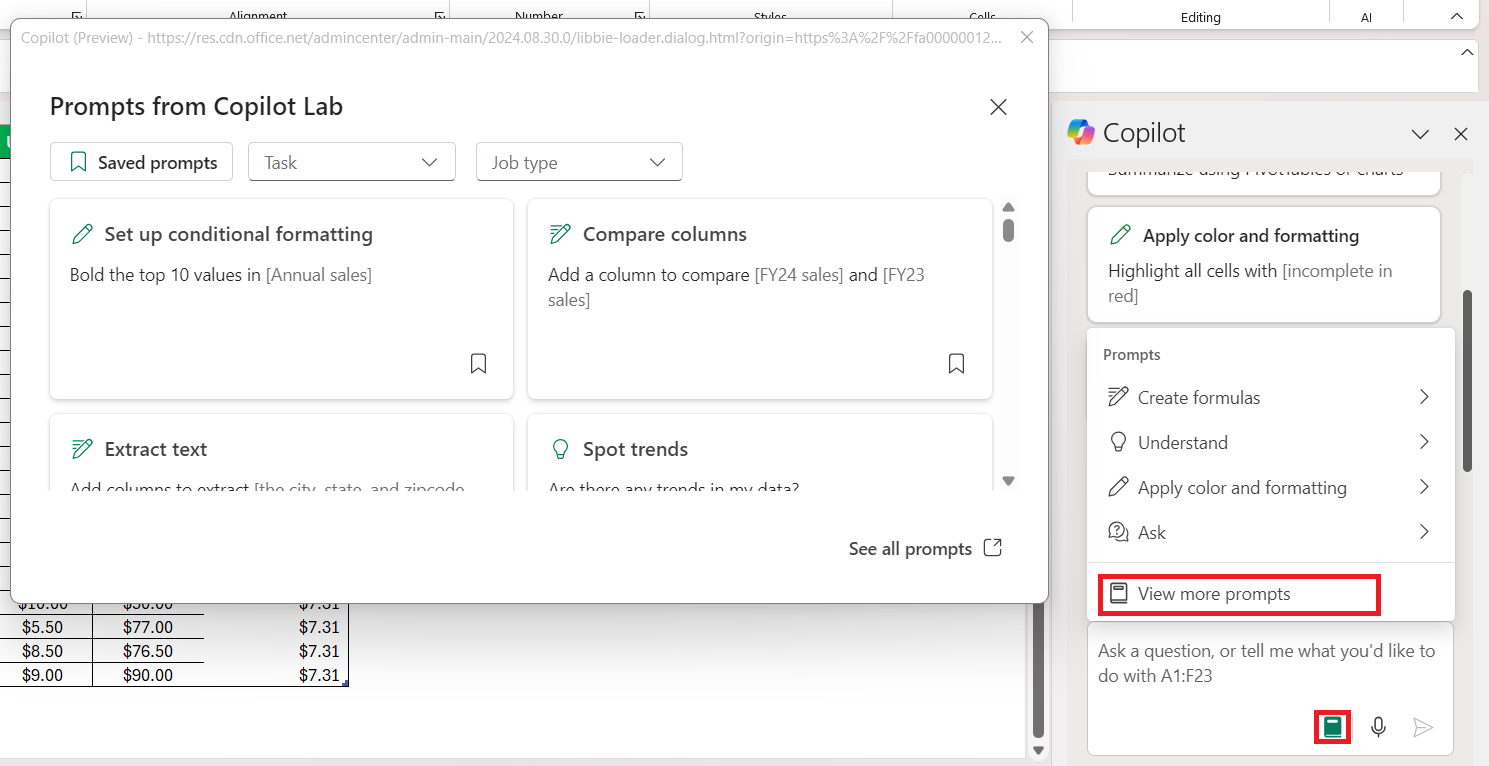Select the Apply color and formatting suggestion card

tap(1264, 265)
